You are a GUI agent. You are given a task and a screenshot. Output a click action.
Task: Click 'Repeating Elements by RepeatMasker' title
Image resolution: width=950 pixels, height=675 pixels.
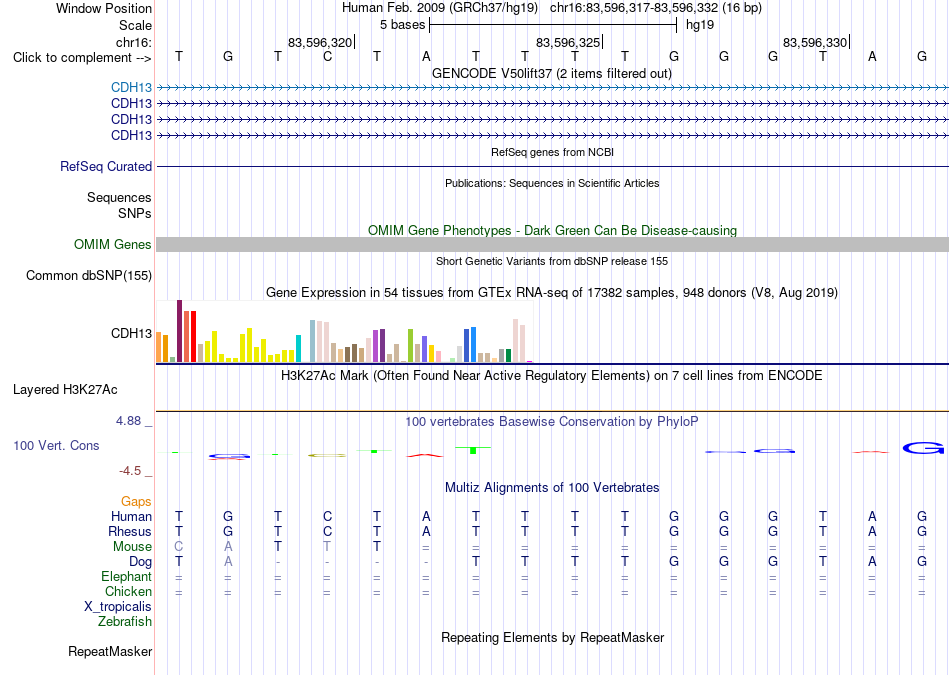tap(552, 637)
